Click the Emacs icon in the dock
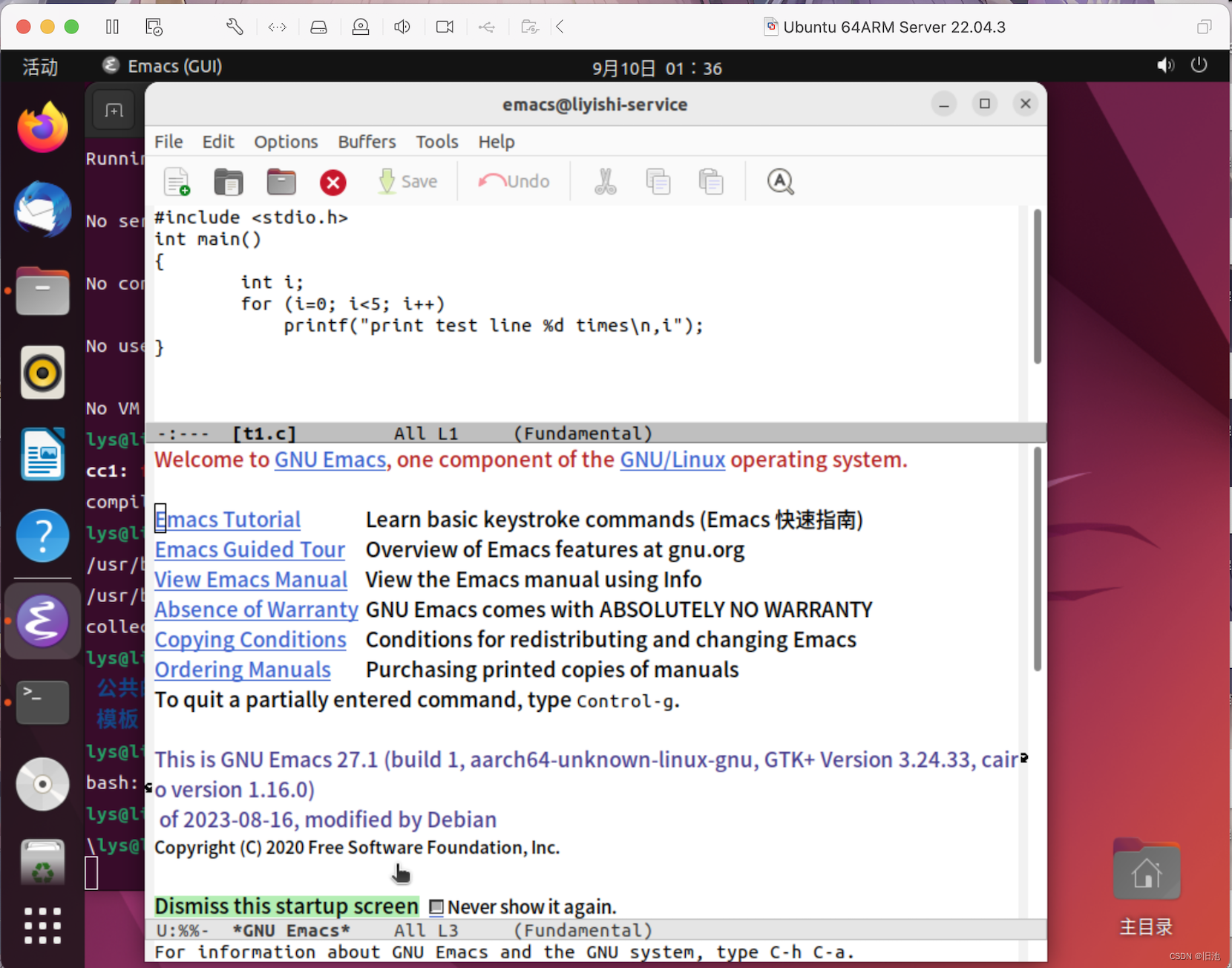The width and height of the screenshot is (1232, 968). tap(42, 621)
